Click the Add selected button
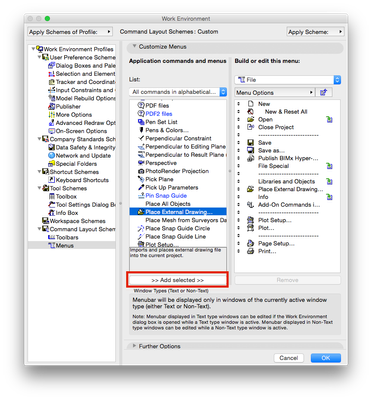Image resolution: width=372 pixels, height=400 pixels. tap(177, 280)
